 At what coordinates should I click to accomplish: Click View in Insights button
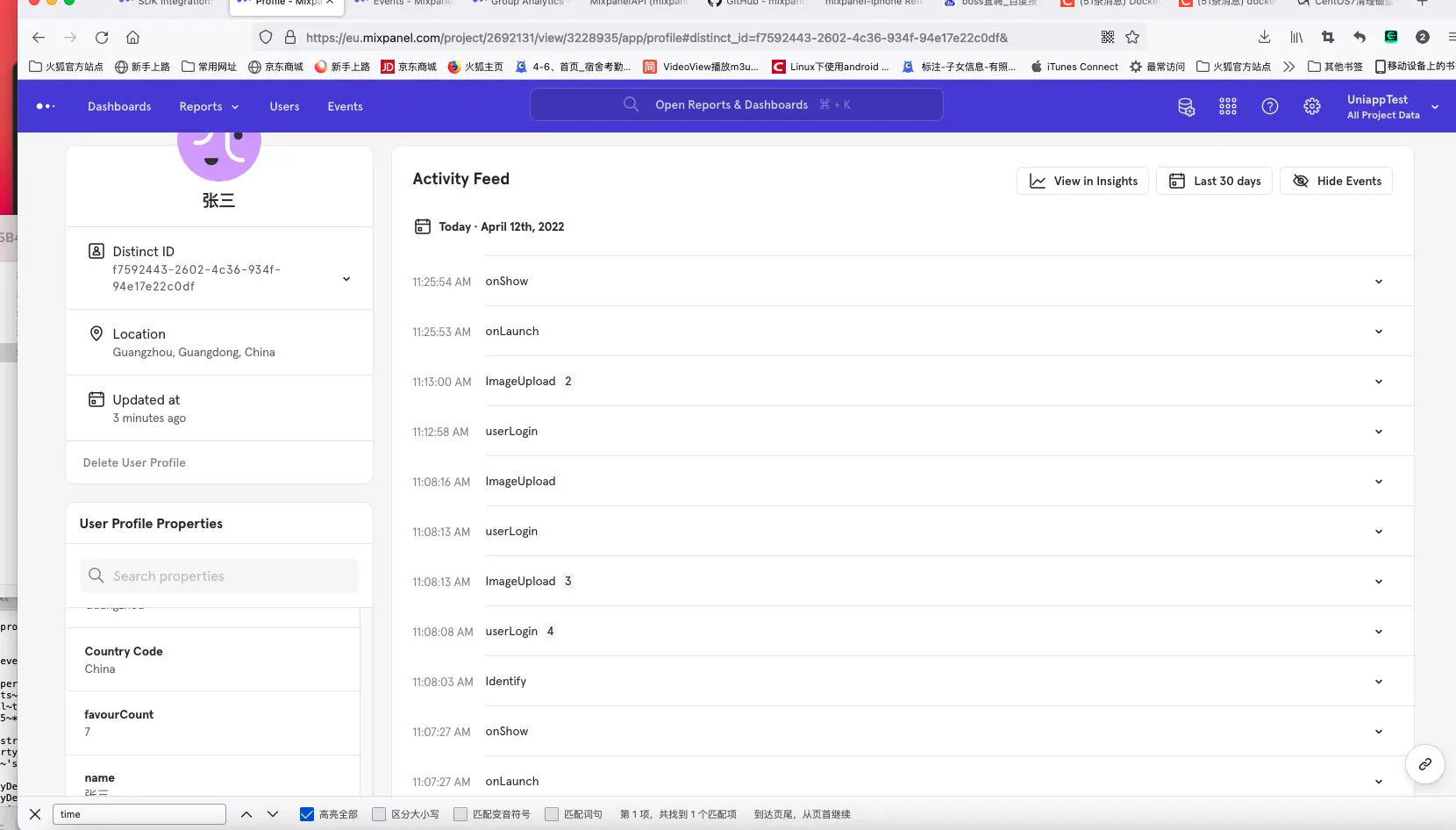click(x=1082, y=182)
